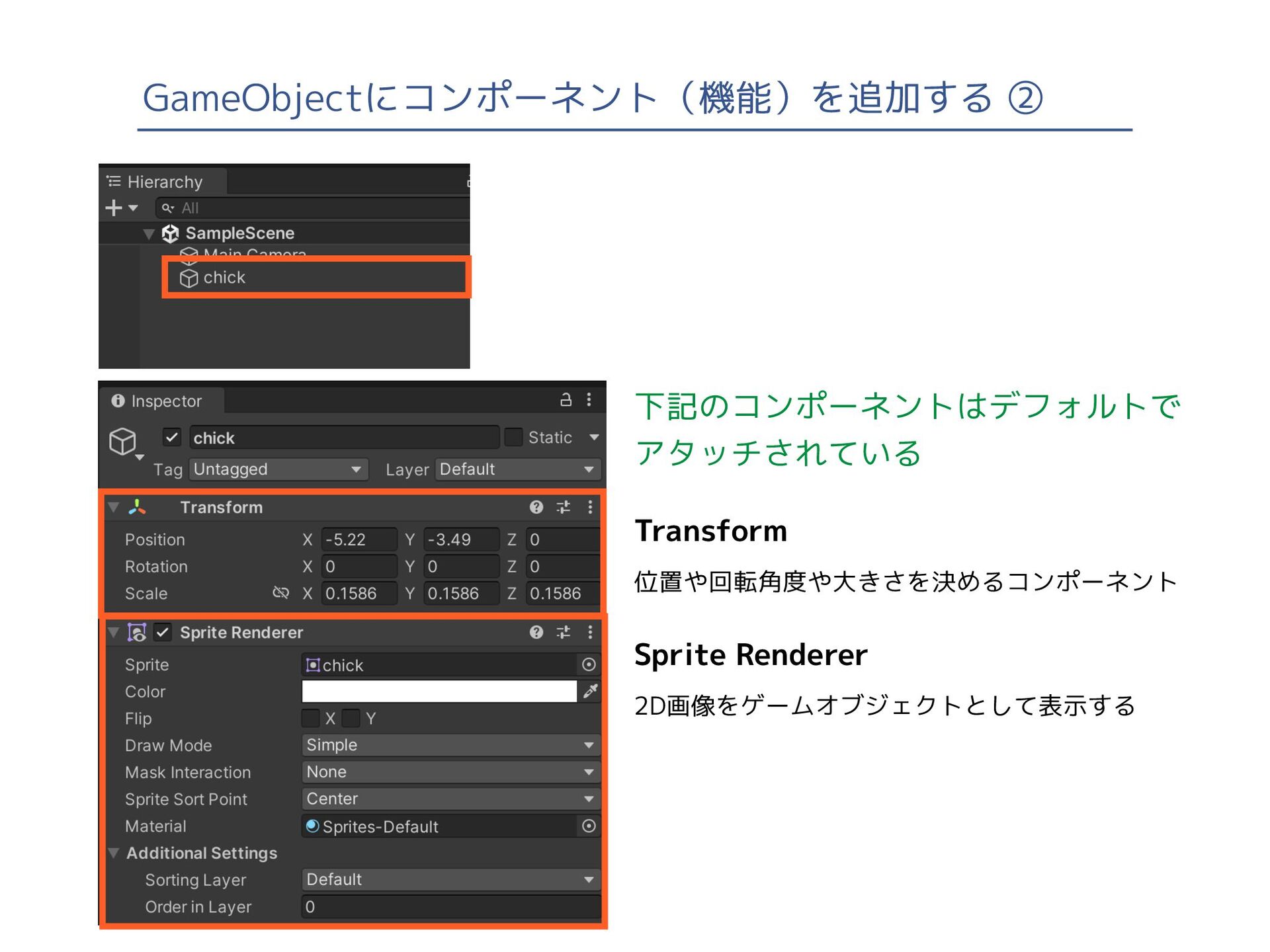The image size is (1270, 952).
Task: Click the Scale constrain proportions link icon
Action: click(281, 593)
